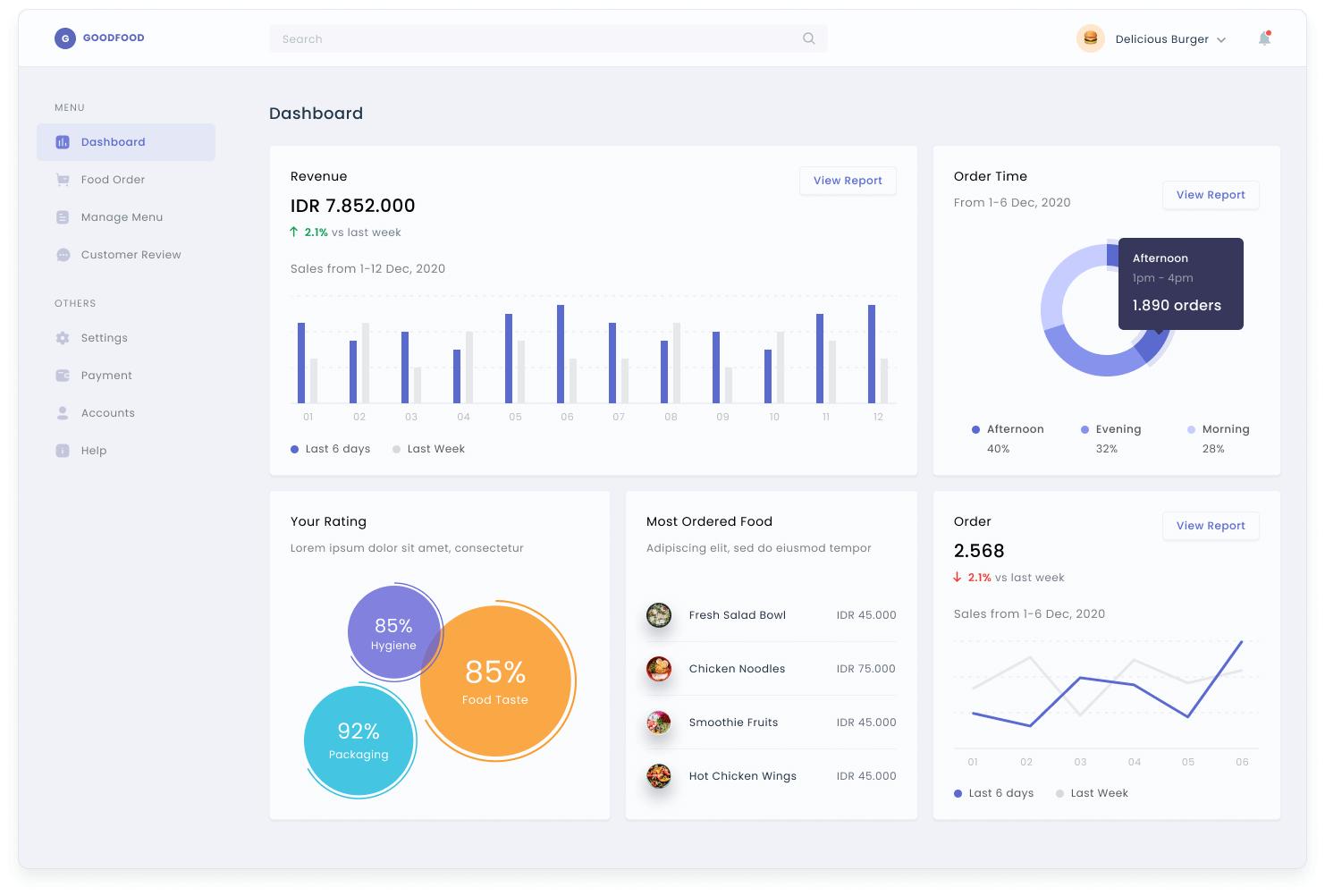Click the Payment wallet icon
1325x896 pixels.
(63, 376)
